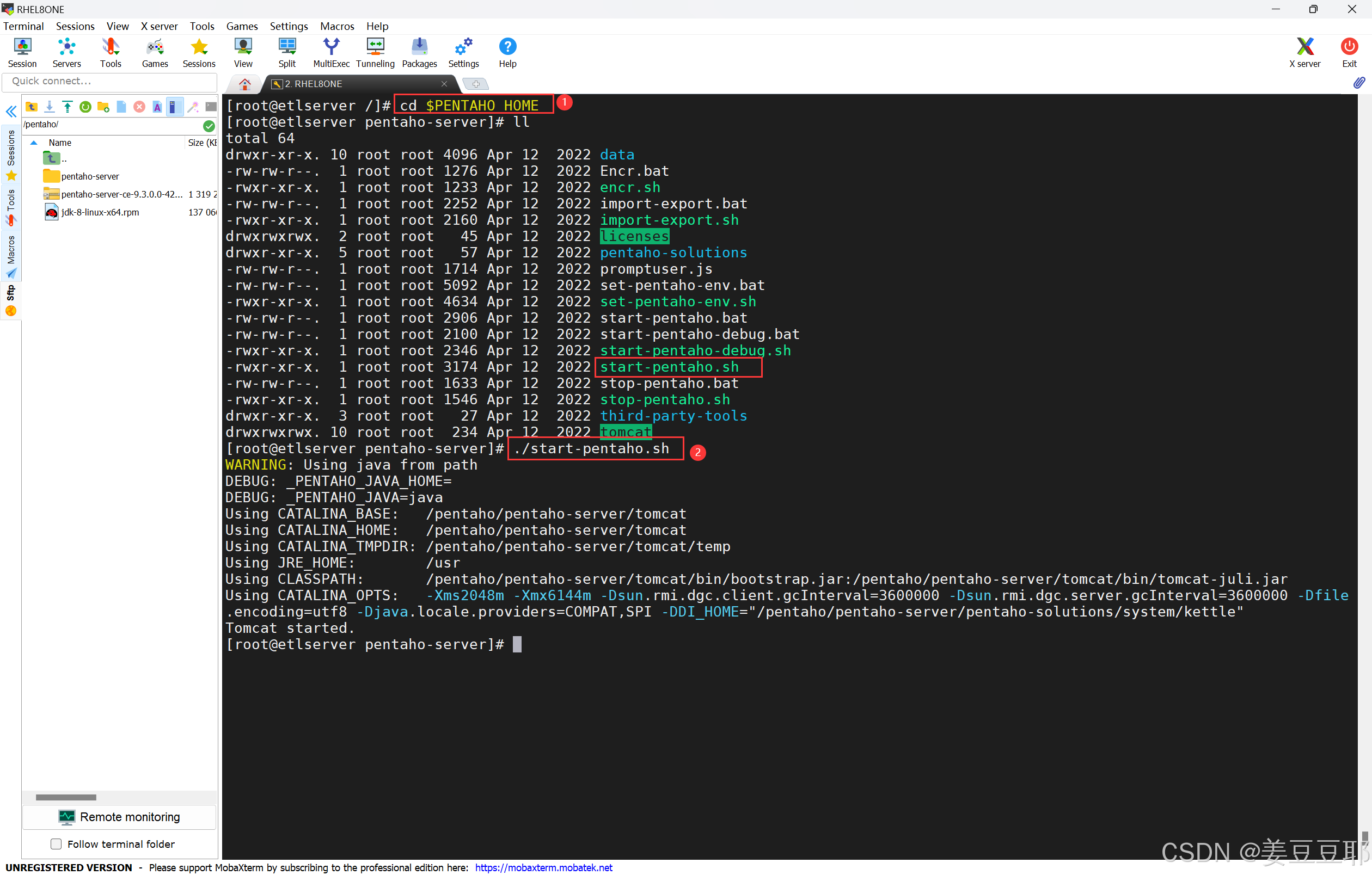Viewport: 1372px width, 875px height.
Task: Open the mobaxterm.mobatek.net link
Action: [x=543, y=867]
